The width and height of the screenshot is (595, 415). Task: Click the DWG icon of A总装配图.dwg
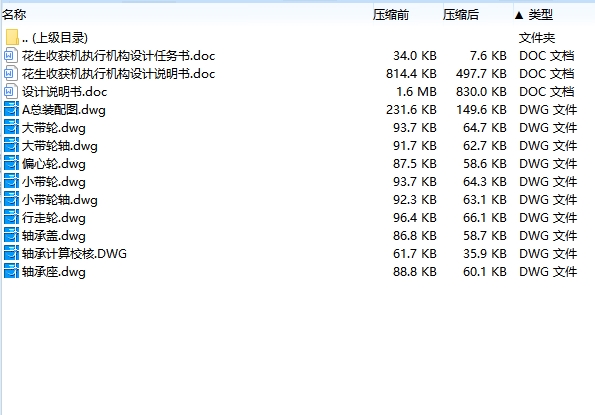(x=11, y=110)
